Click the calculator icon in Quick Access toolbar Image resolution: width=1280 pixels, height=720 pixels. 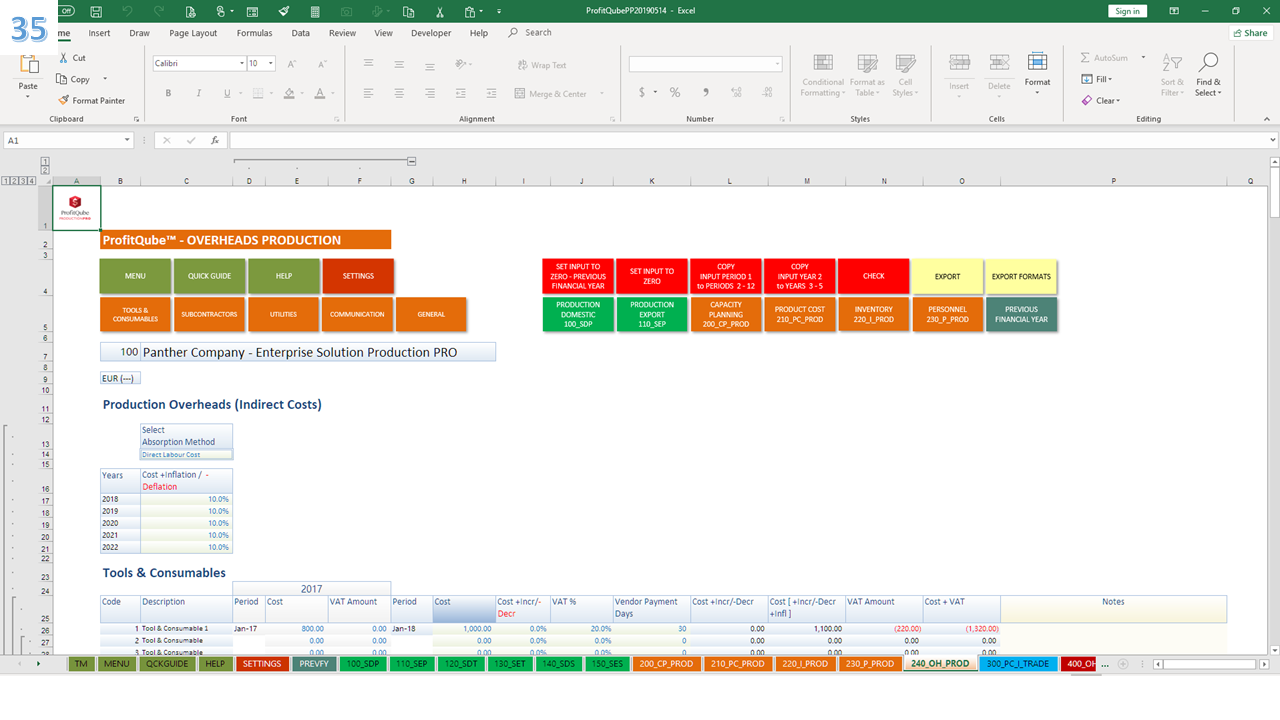click(x=316, y=11)
